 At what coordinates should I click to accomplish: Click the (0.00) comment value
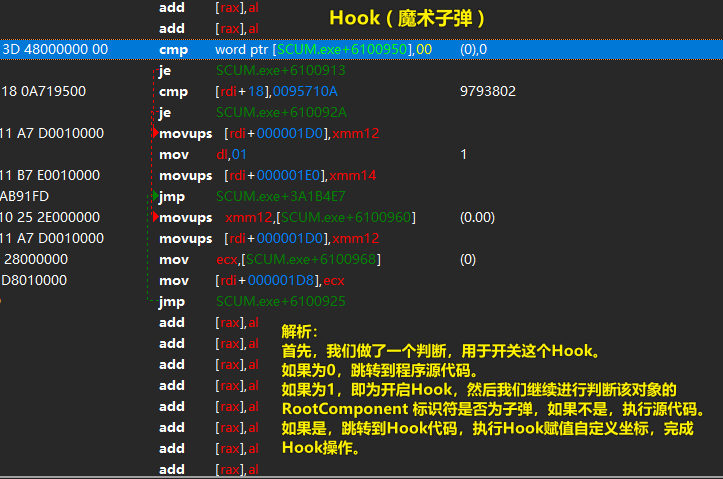[477, 217]
